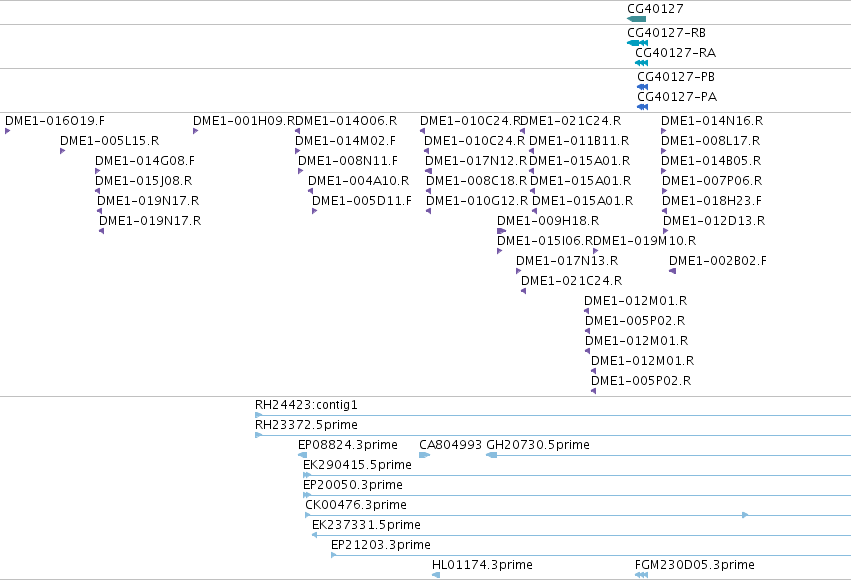This screenshot has height=580, width=851.
Task: Click DME1-008C18.R feature label
Action: pyautogui.click(x=477, y=181)
